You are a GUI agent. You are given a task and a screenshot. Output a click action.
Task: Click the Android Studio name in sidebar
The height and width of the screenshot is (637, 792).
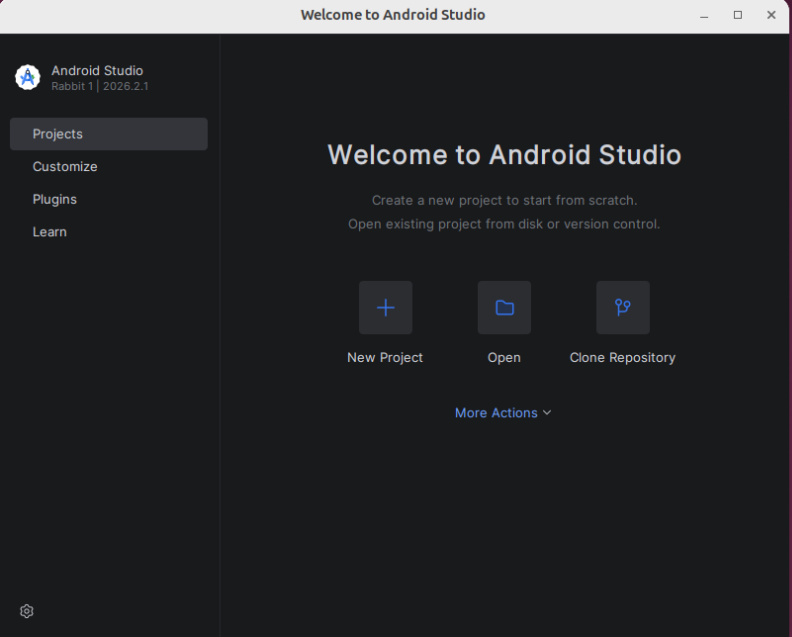point(97,70)
